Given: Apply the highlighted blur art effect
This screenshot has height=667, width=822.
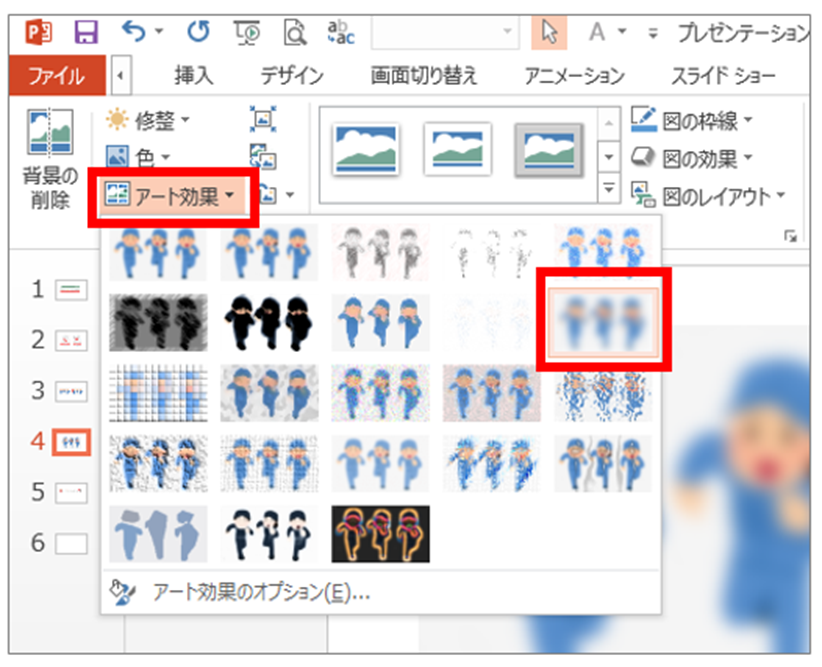Looking at the screenshot, I should coord(603,322).
